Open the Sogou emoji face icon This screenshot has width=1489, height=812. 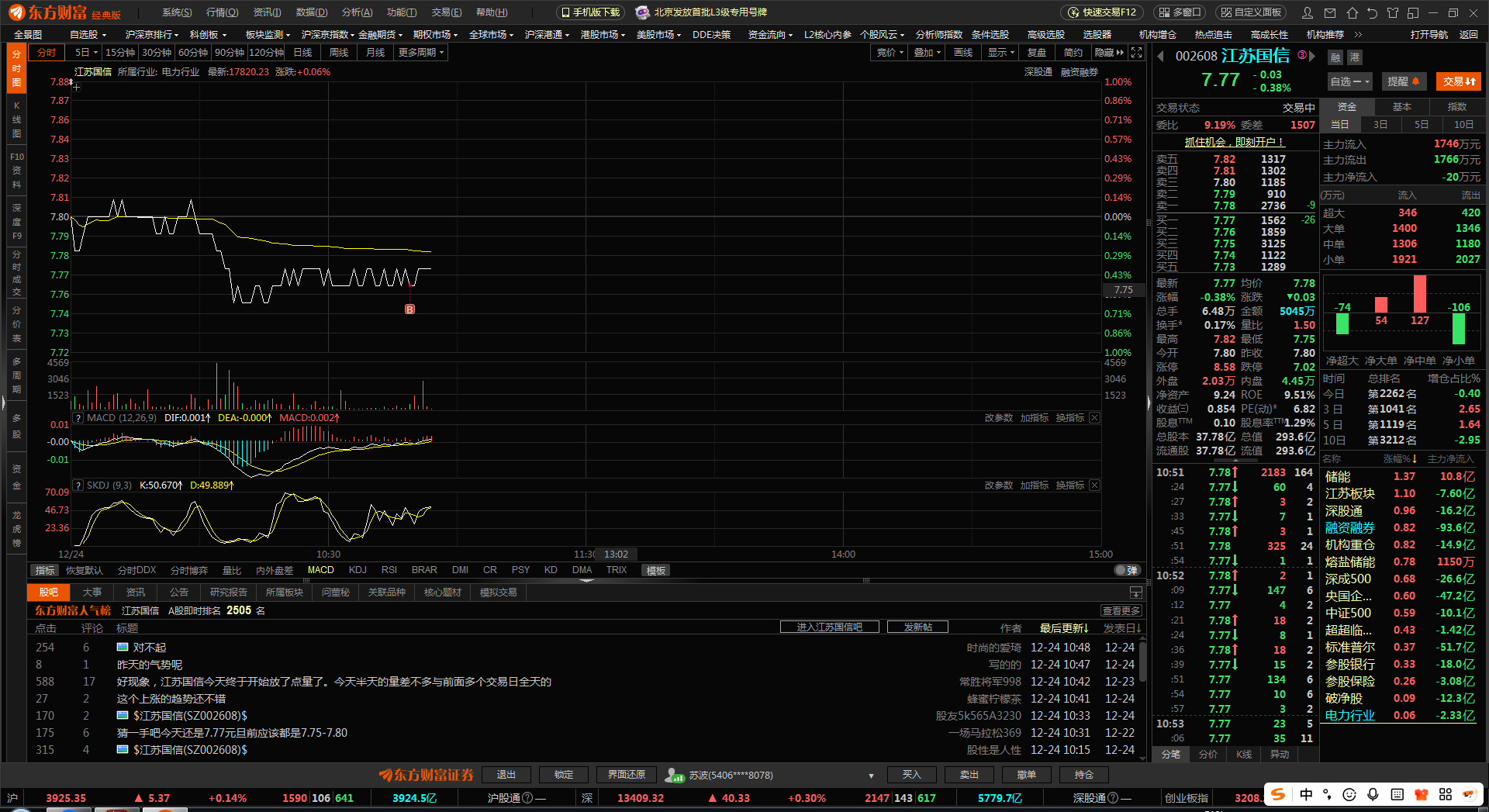click(1349, 794)
